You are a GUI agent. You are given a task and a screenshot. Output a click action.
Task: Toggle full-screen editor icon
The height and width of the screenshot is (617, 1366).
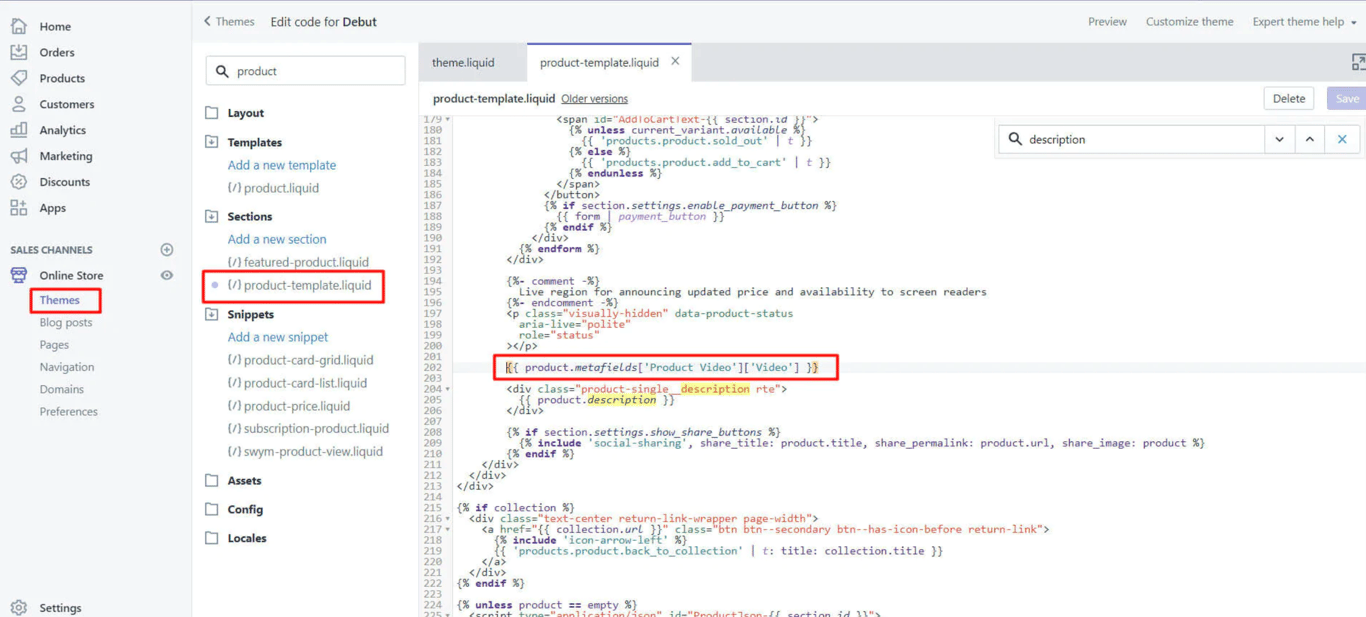pyautogui.click(x=1358, y=62)
